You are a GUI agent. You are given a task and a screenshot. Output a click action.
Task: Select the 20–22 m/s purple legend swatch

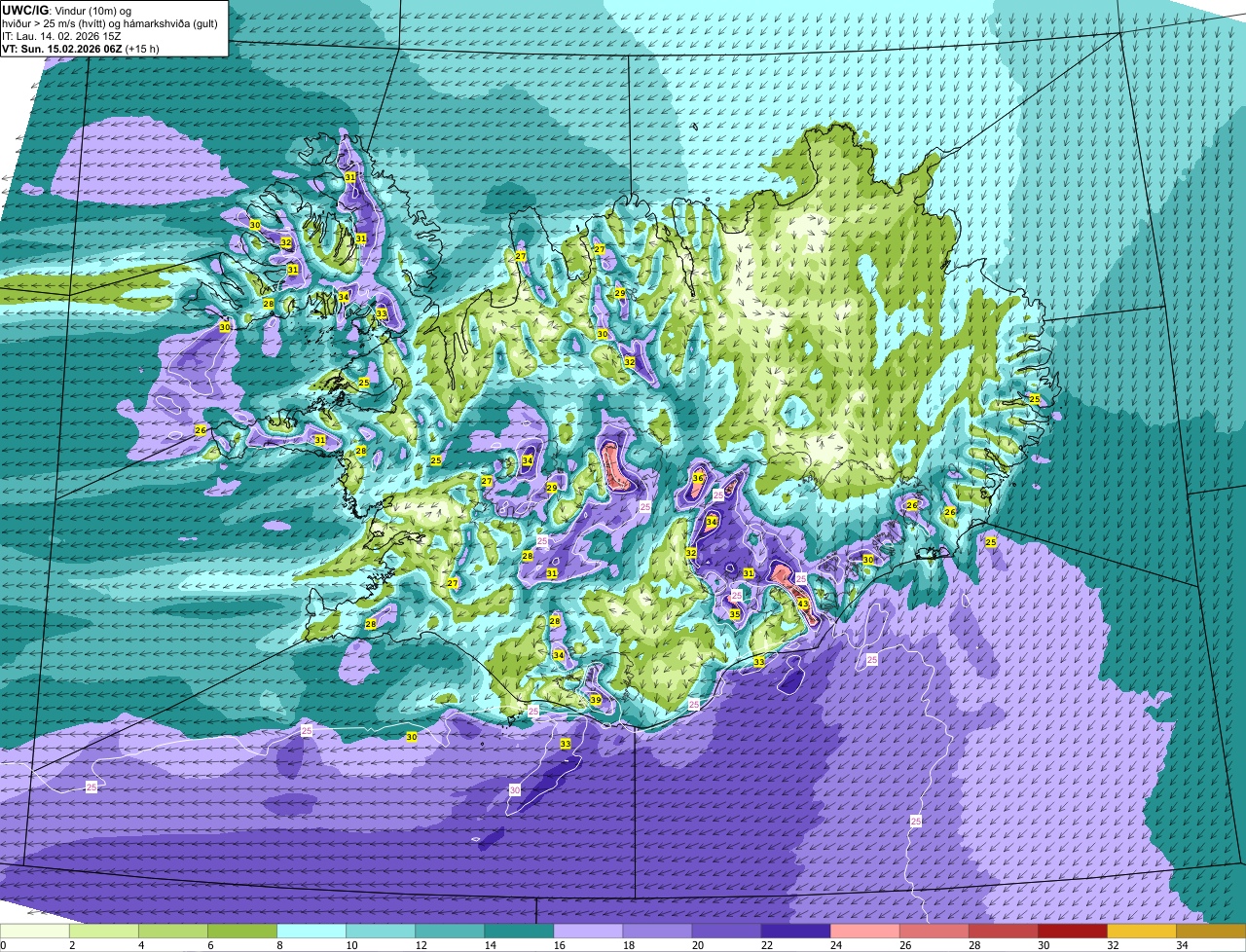[726, 932]
